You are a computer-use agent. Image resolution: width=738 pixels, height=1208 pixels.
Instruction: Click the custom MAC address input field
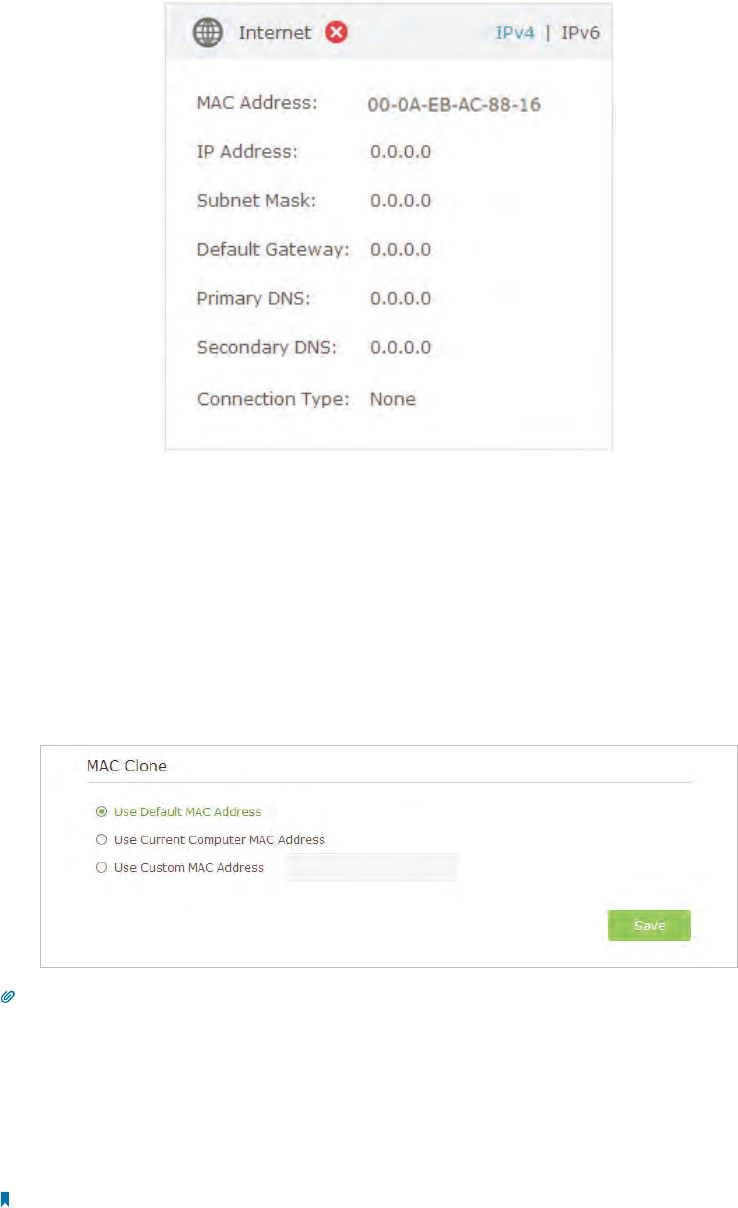pos(371,867)
